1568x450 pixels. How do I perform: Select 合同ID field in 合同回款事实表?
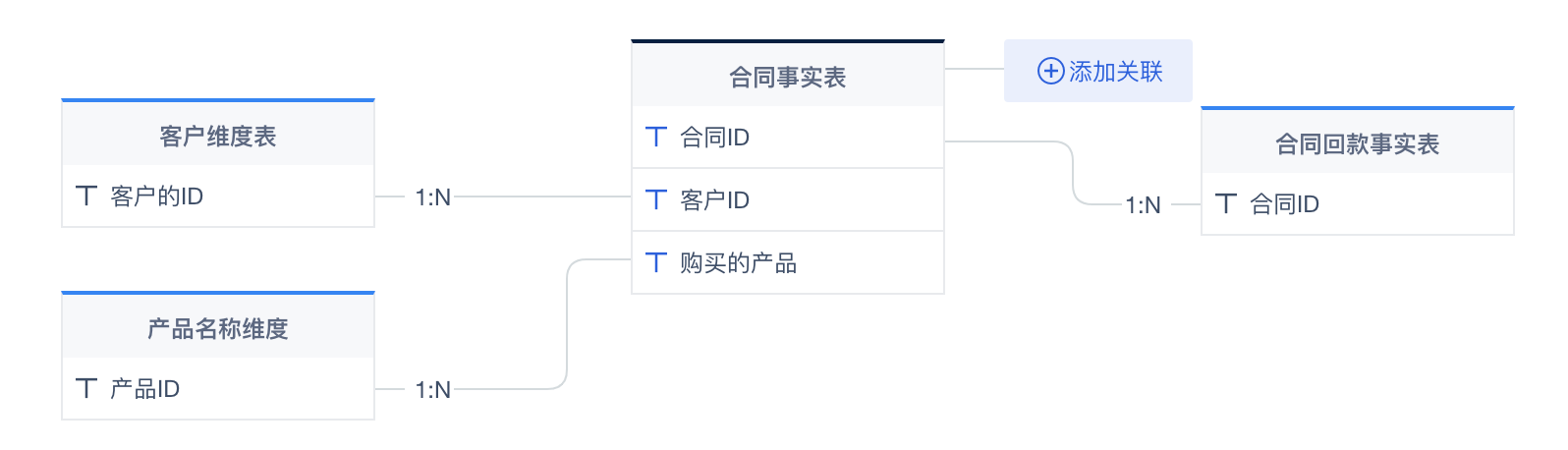(1357, 204)
